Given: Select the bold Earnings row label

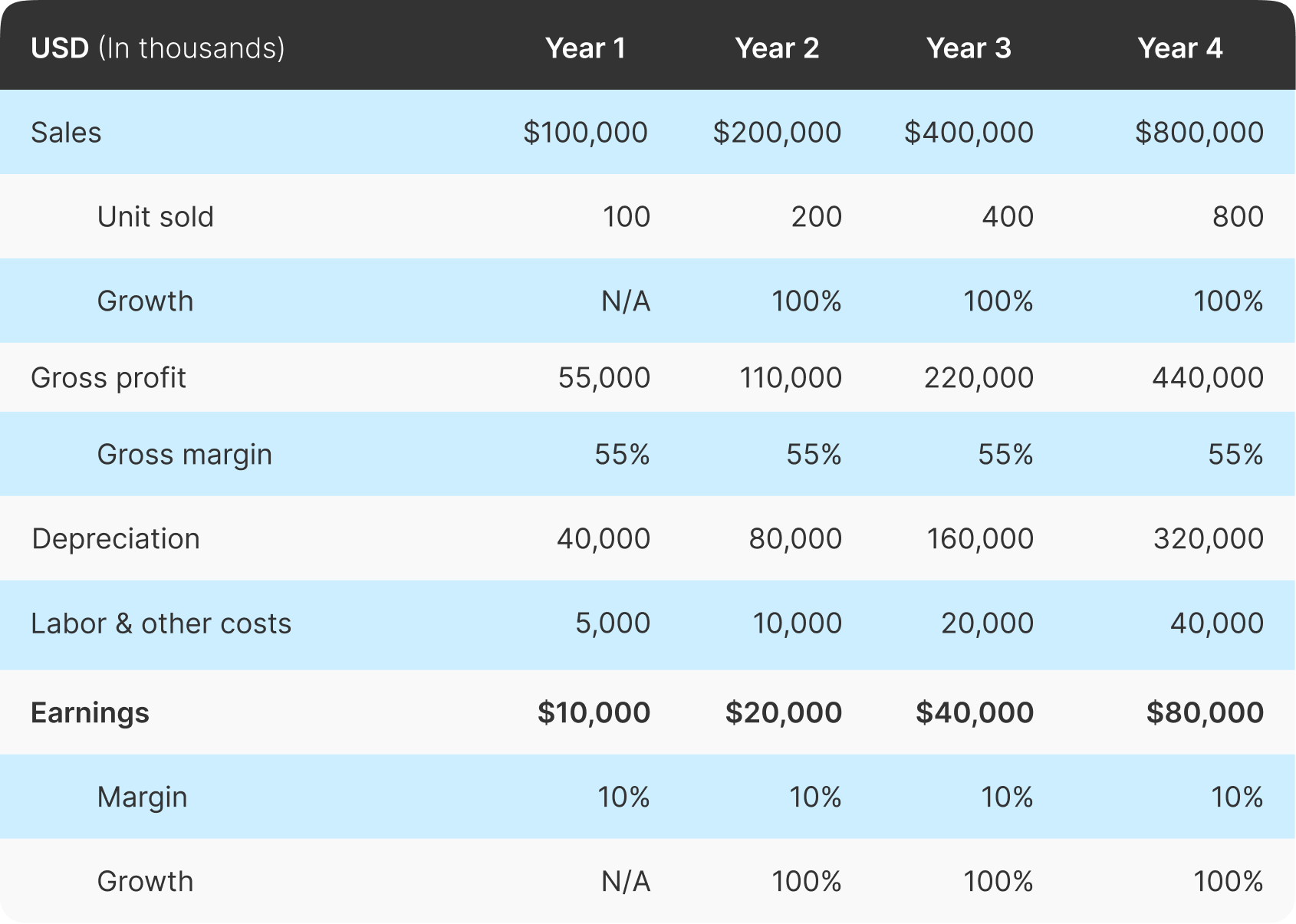Looking at the screenshot, I should coord(90,713).
